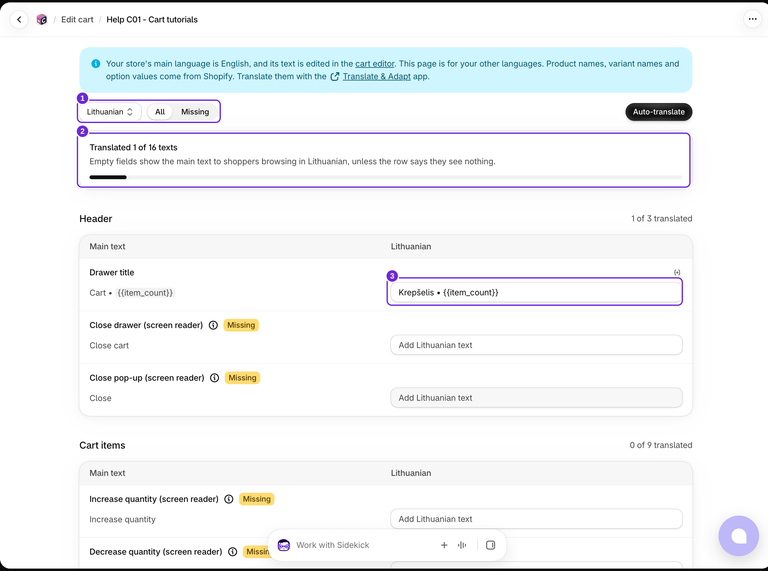
Task: Click the Missing badge on Close drawer row
Action: (x=241, y=325)
